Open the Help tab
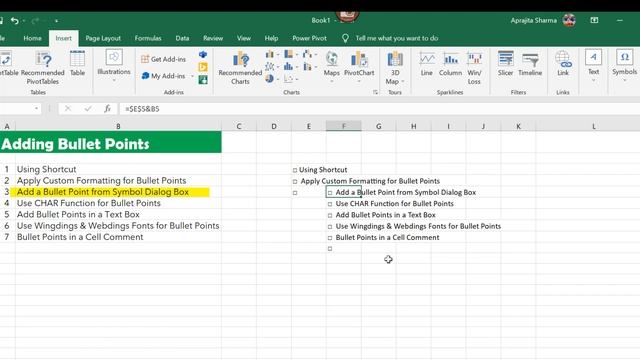640x360 pixels. point(271,38)
